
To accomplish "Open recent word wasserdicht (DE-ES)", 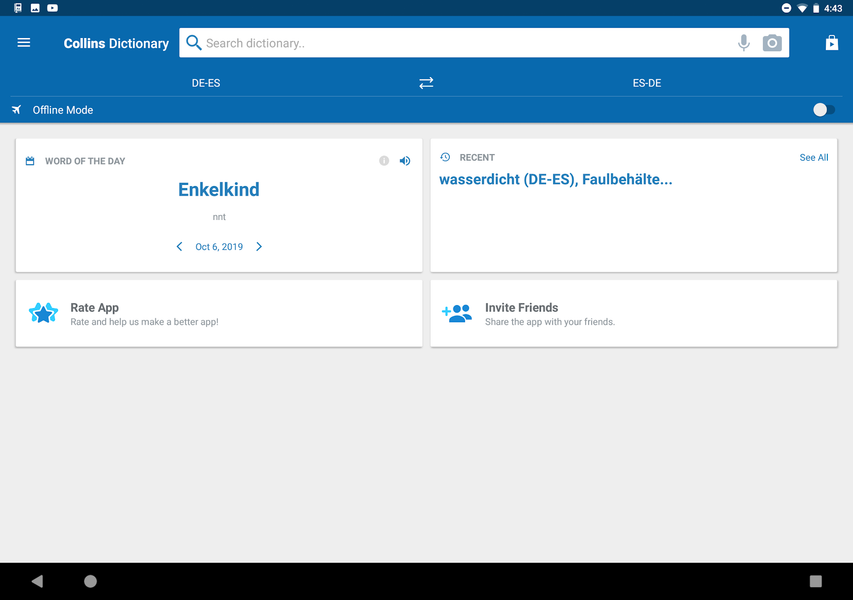I will (x=507, y=180).
